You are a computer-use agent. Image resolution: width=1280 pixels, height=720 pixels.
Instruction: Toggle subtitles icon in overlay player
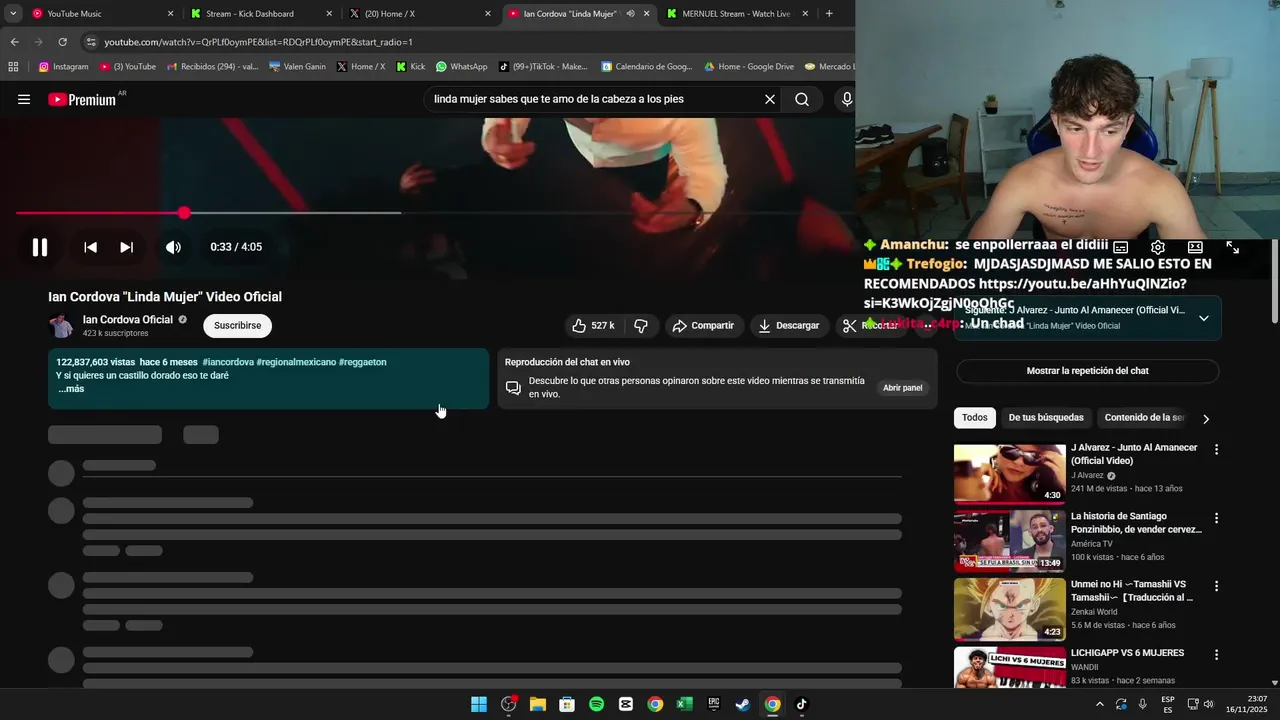1121,247
